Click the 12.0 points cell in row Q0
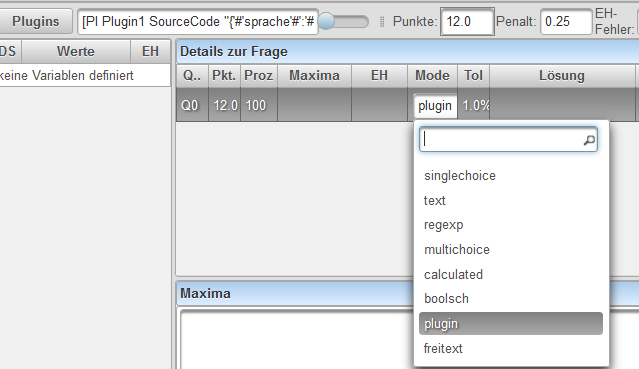639x369 pixels. pos(225,105)
